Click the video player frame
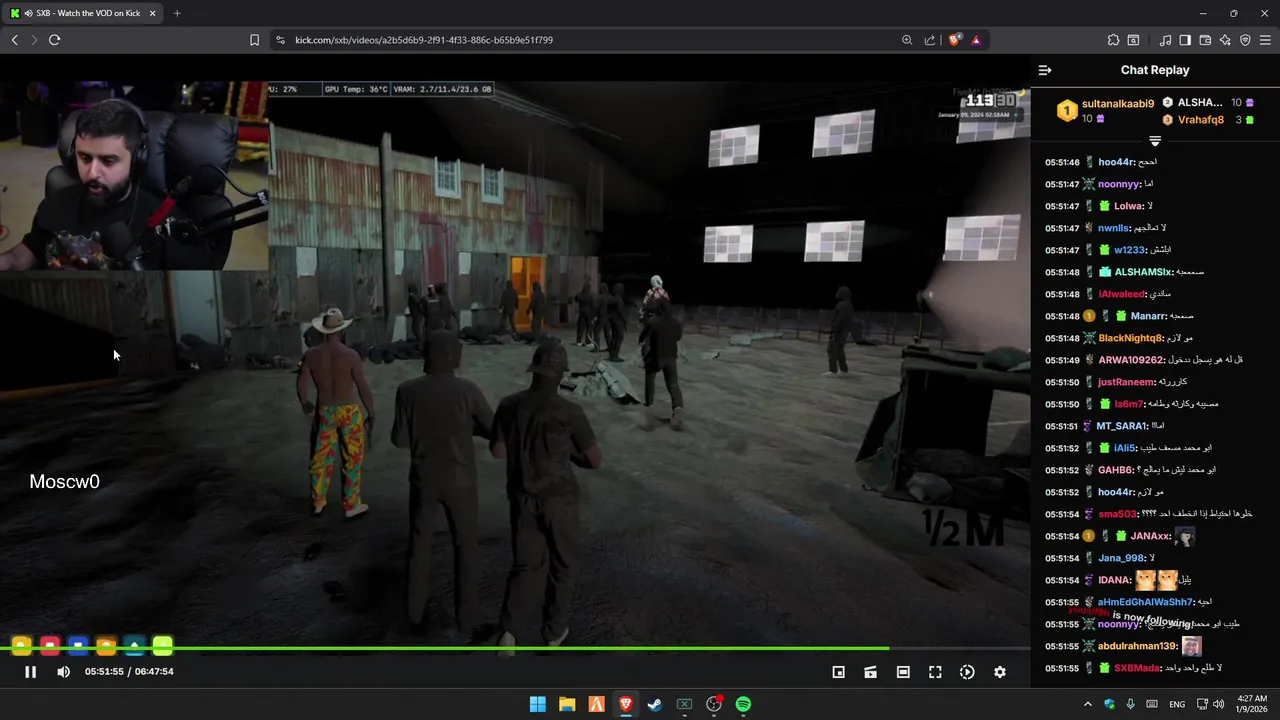Viewport: 1280px width, 720px height. pyautogui.click(x=515, y=370)
